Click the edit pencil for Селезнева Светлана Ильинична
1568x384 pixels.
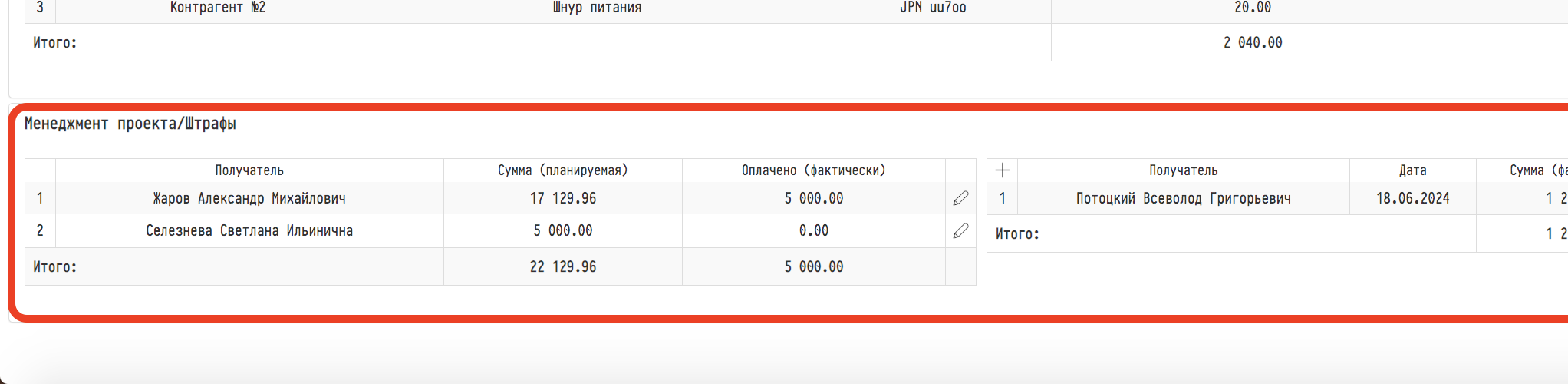point(960,230)
